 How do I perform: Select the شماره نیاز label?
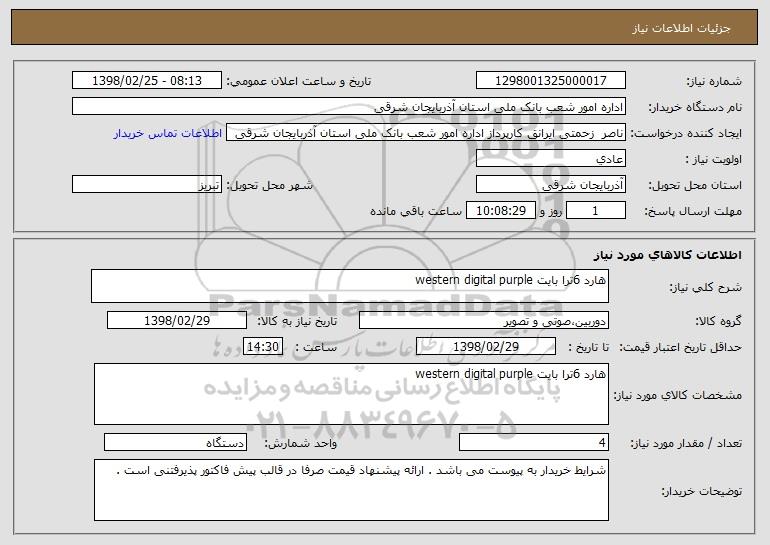[714, 81]
